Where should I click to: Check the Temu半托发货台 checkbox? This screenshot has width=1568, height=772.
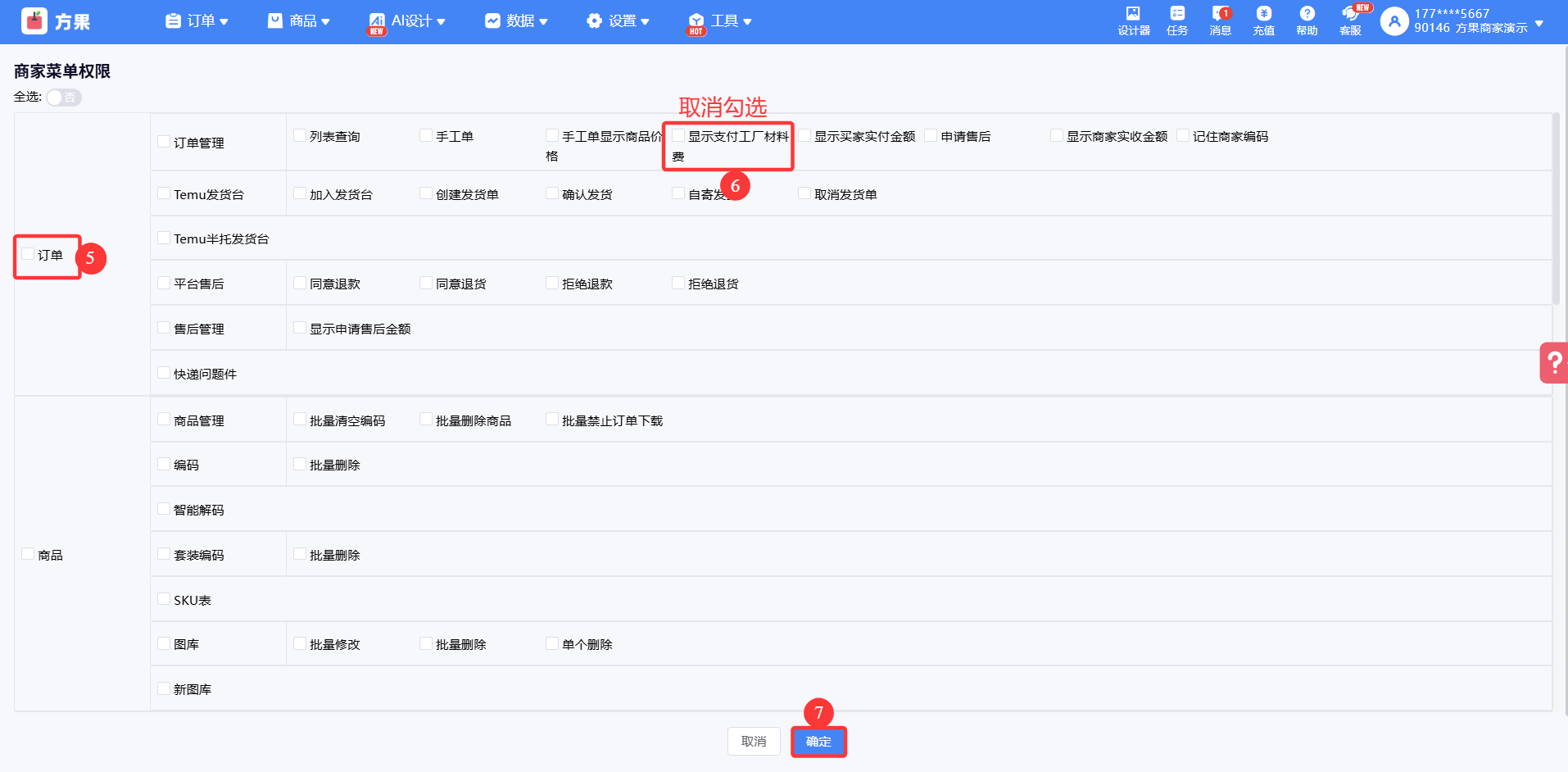tap(164, 238)
